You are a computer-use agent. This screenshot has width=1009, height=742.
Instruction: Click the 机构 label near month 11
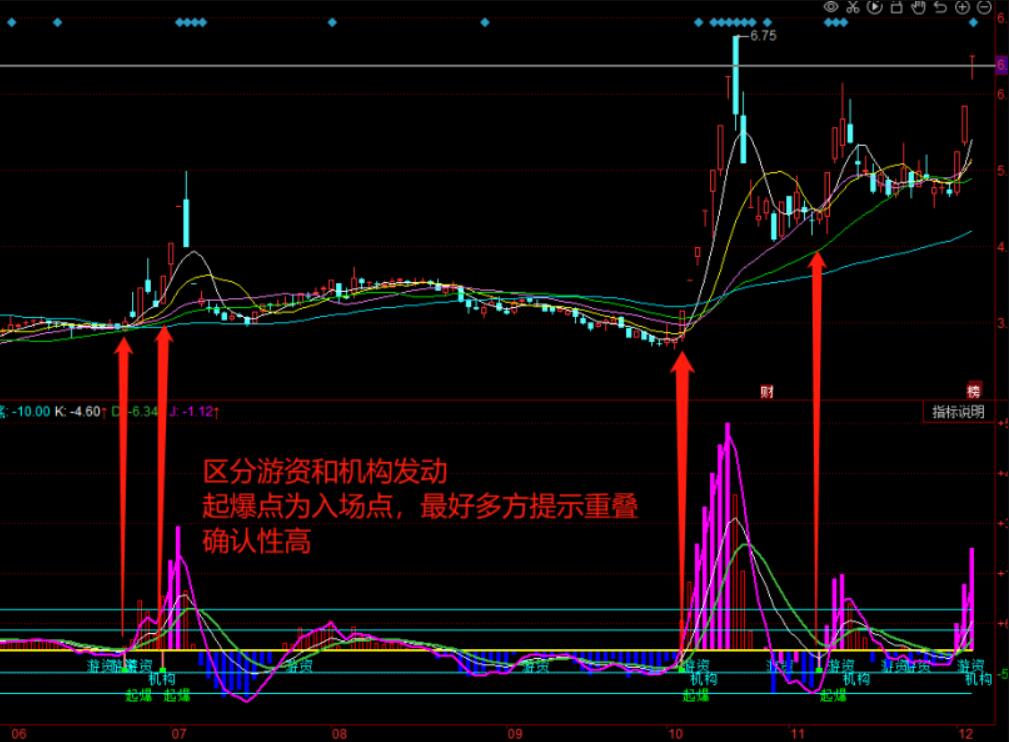point(855,680)
